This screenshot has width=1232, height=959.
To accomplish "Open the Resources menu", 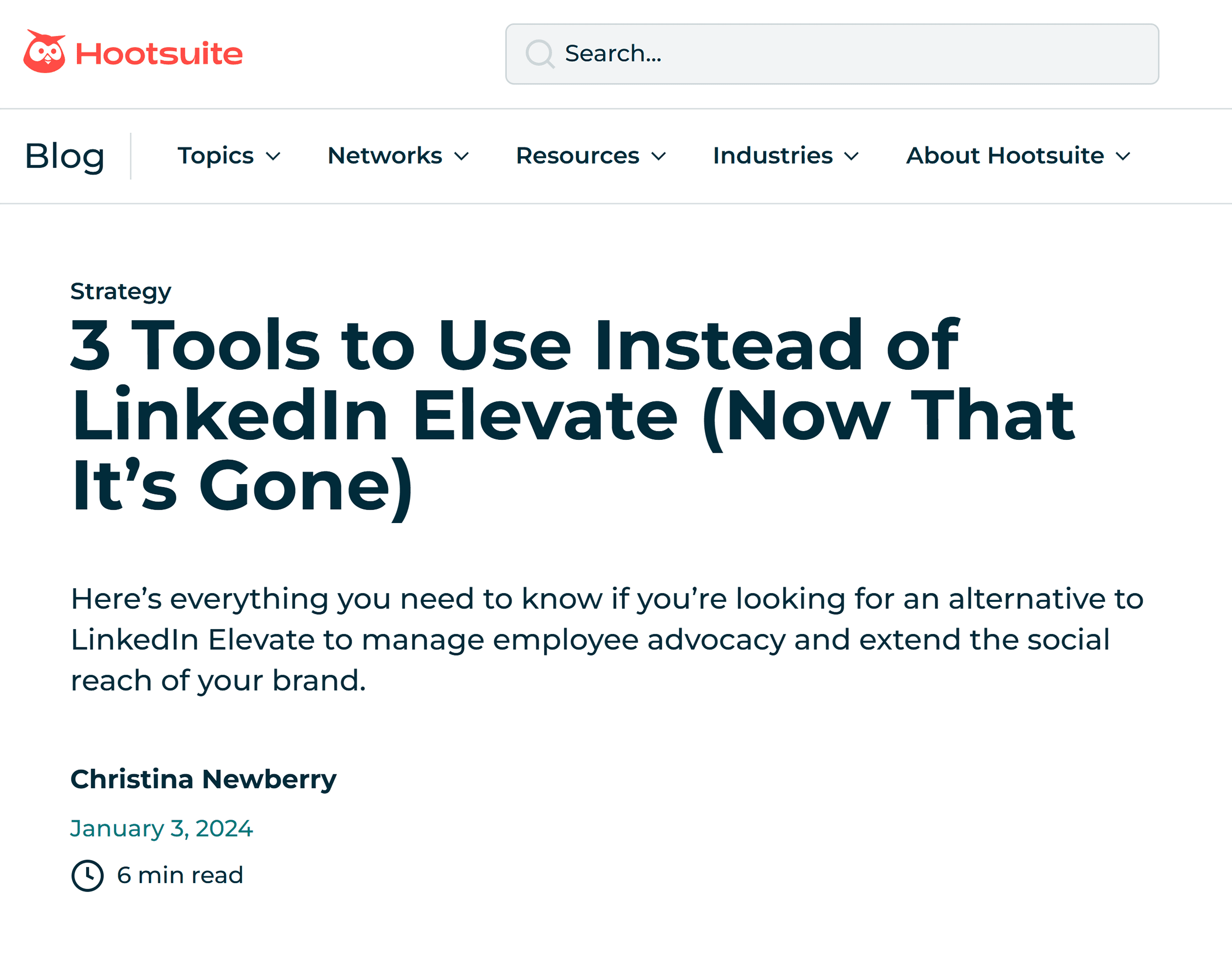I will [578, 156].
